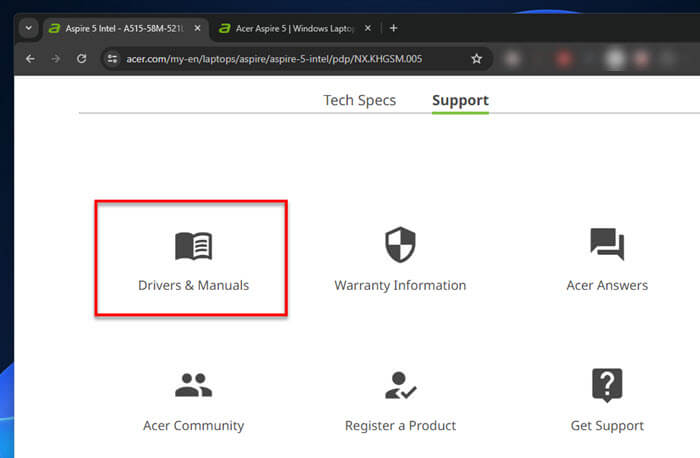Close the Acer Aspire 5 Windows Laptop tab
The width and height of the screenshot is (700, 458).
368,28
